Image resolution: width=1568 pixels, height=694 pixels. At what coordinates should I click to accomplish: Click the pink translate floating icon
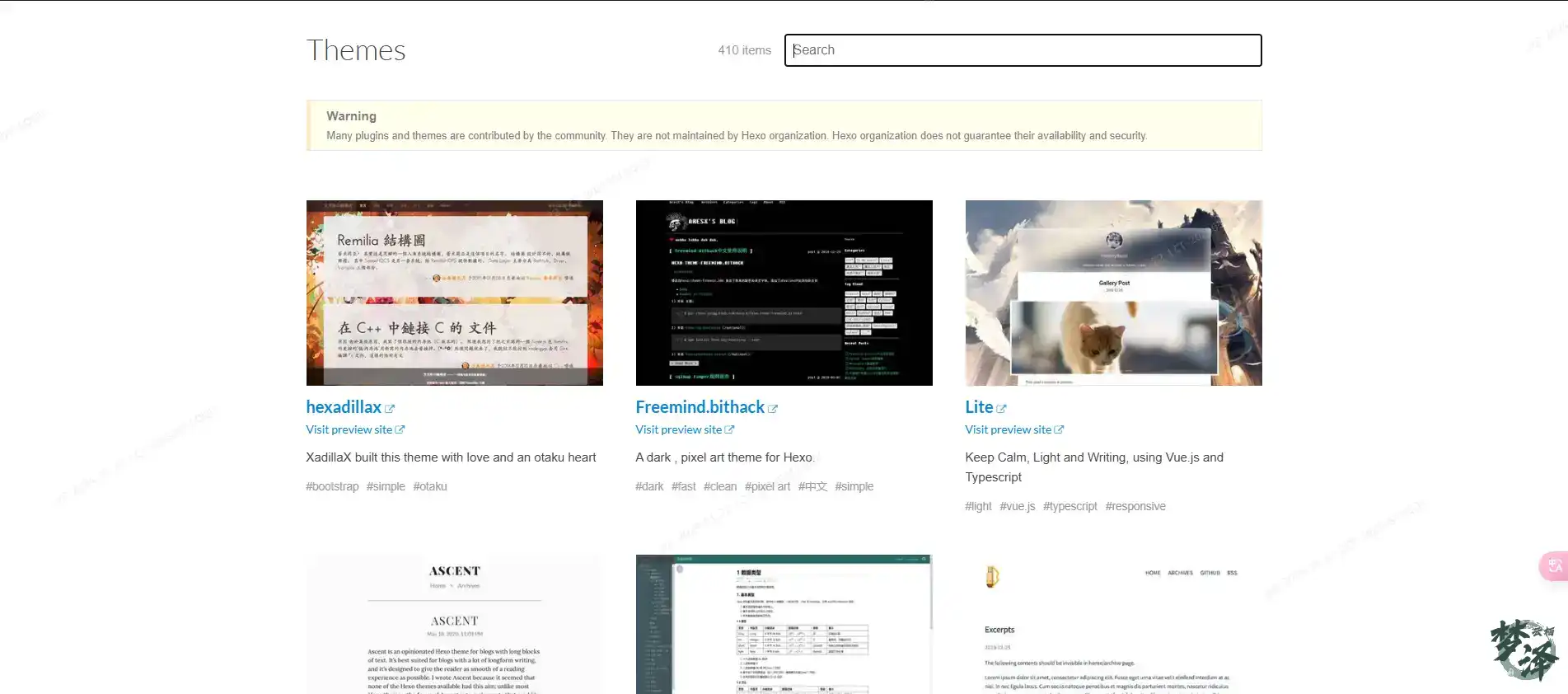pyautogui.click(x=1554, y=565)
